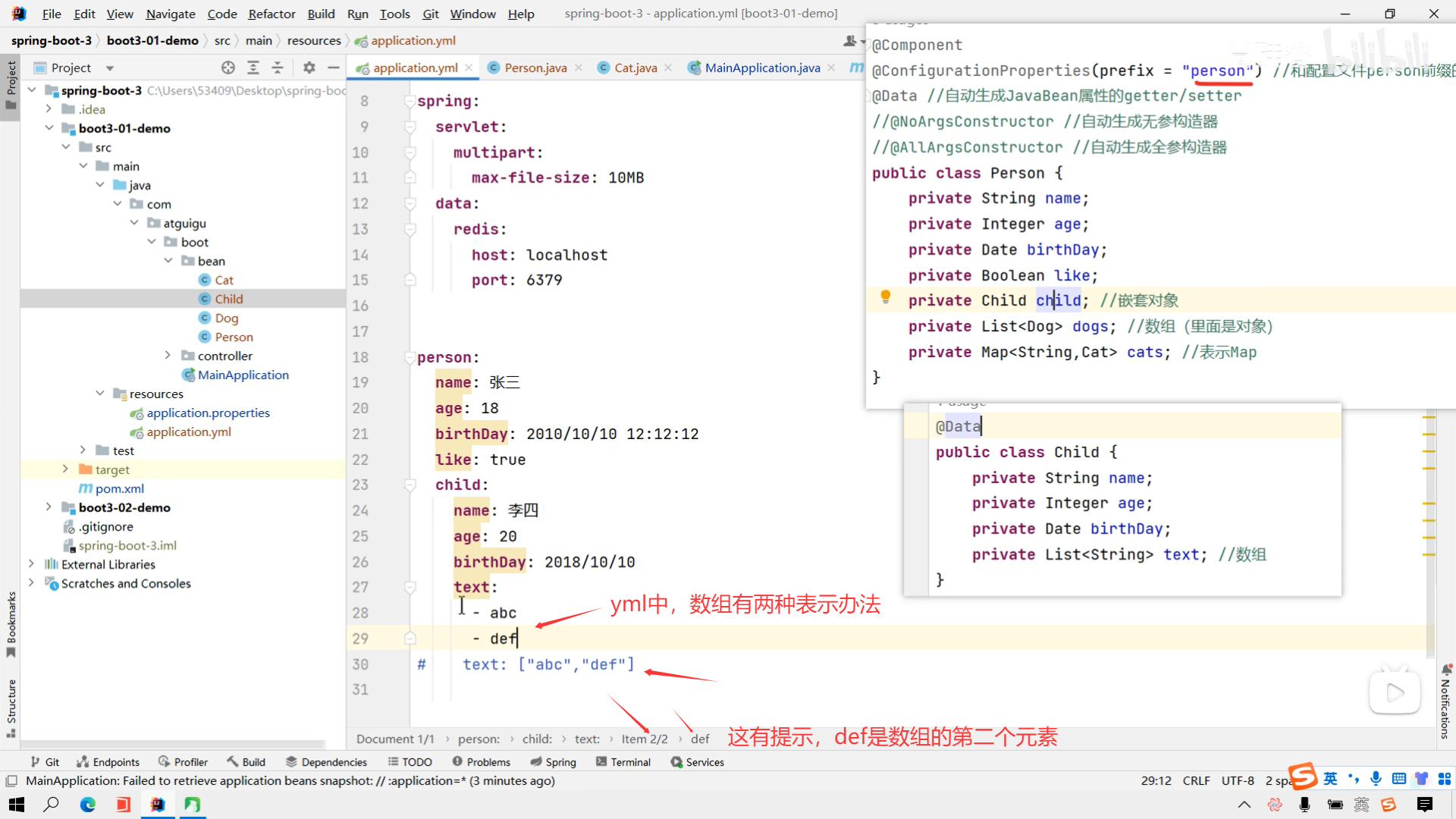Expand the boot3-02-demo module
Viewport: 1456px width, 819px height.
[x=49, y=507]
